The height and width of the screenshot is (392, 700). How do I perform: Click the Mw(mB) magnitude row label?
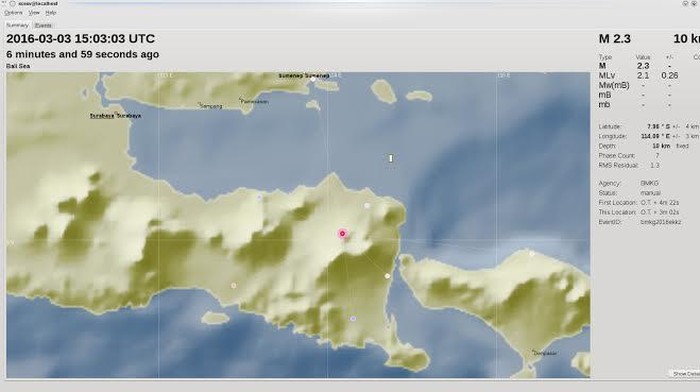(614, 85)
